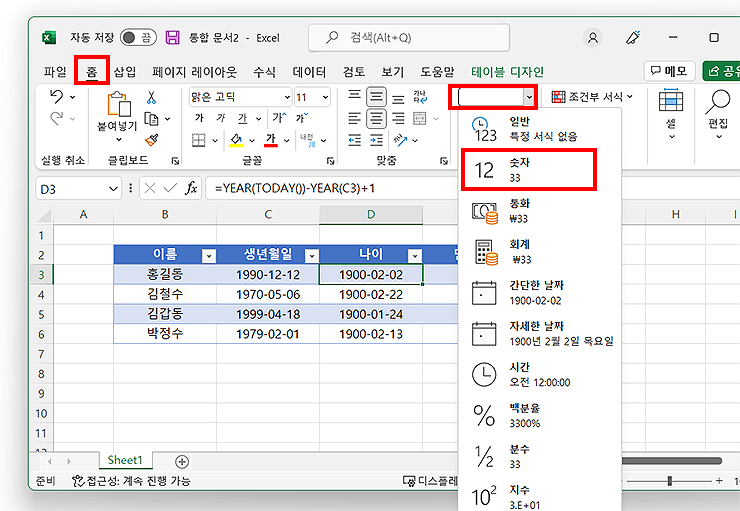Choose the 백분율 percentage format option

(x=539, y=415)
